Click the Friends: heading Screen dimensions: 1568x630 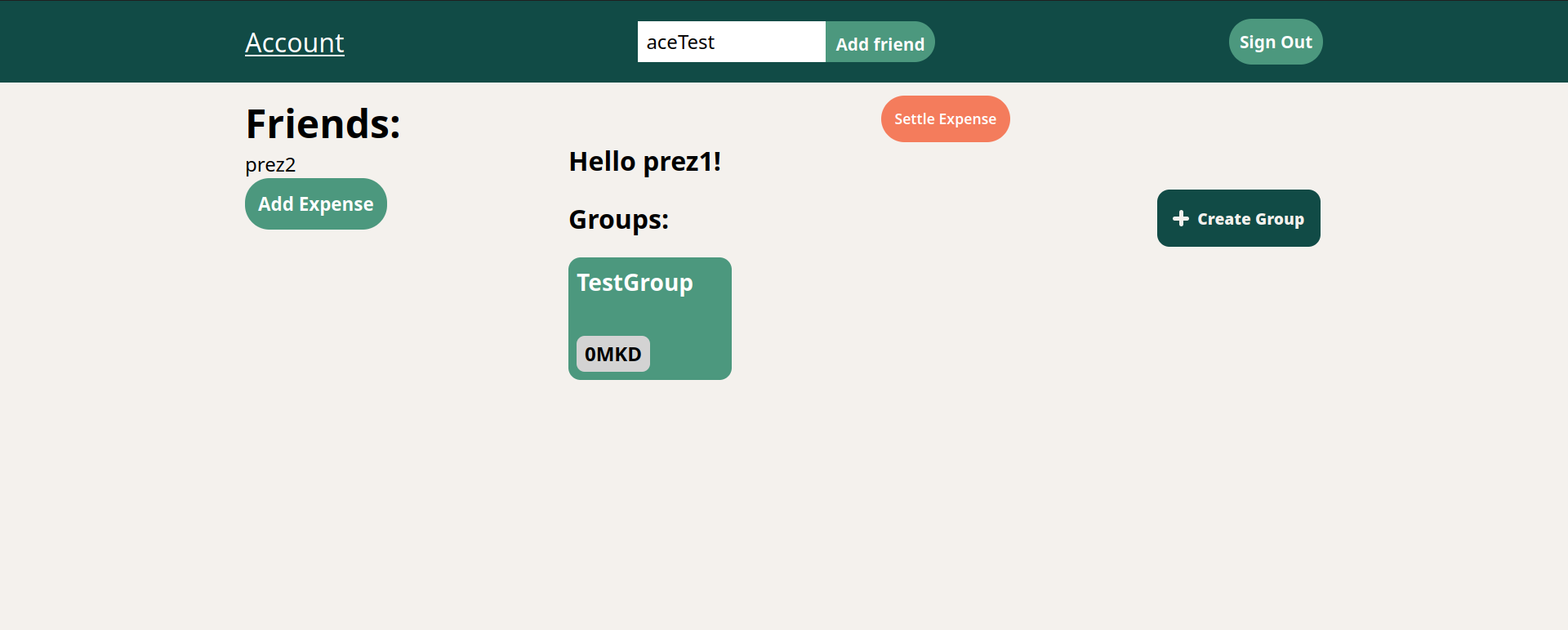pyautogui.click(x=323, y=124)
